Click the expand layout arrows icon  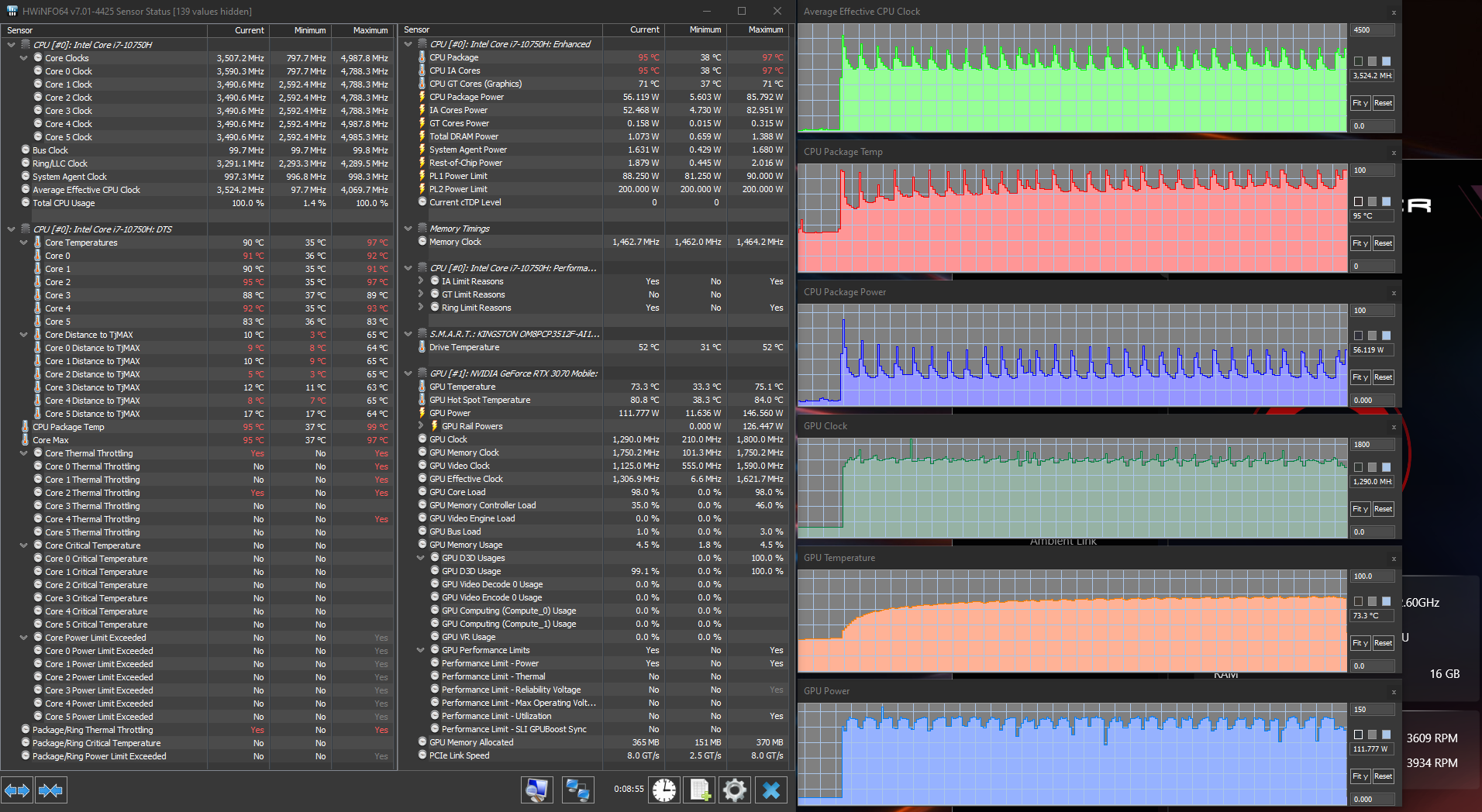coord(17,790)
